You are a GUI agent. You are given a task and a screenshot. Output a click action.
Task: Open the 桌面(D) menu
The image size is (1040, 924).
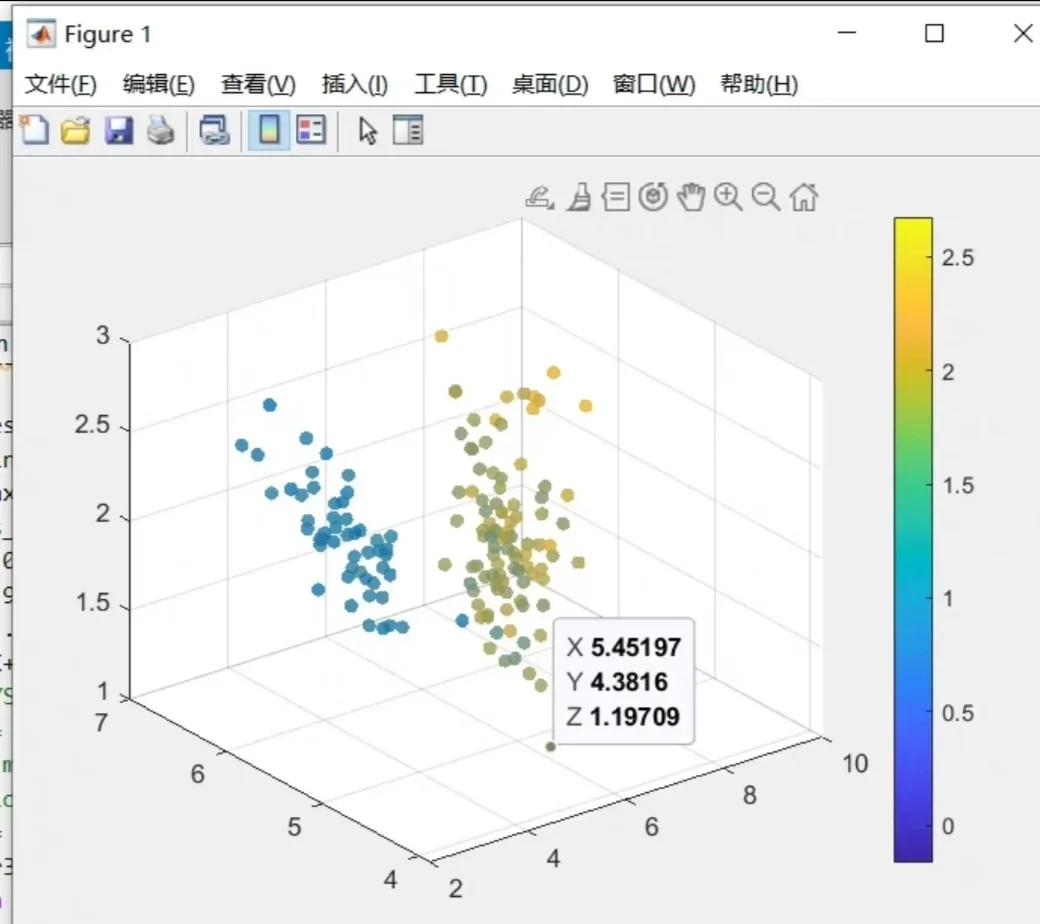click(551, 84)
